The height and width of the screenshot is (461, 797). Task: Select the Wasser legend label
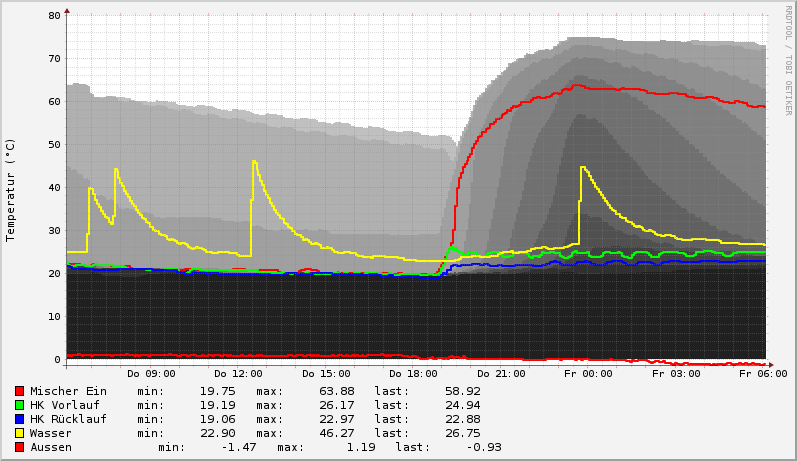[51, 433]
